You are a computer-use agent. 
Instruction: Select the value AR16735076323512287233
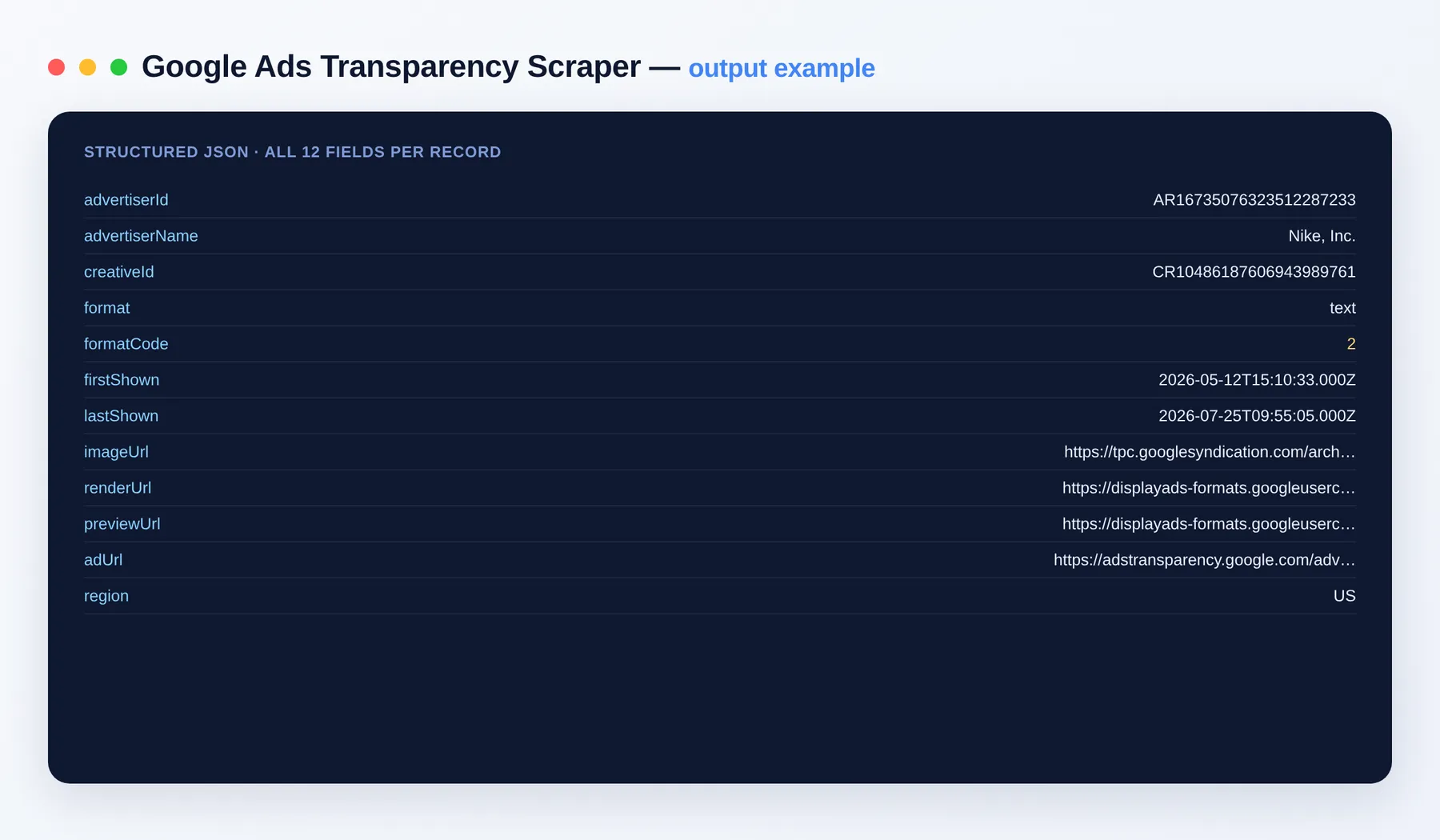1254,200
